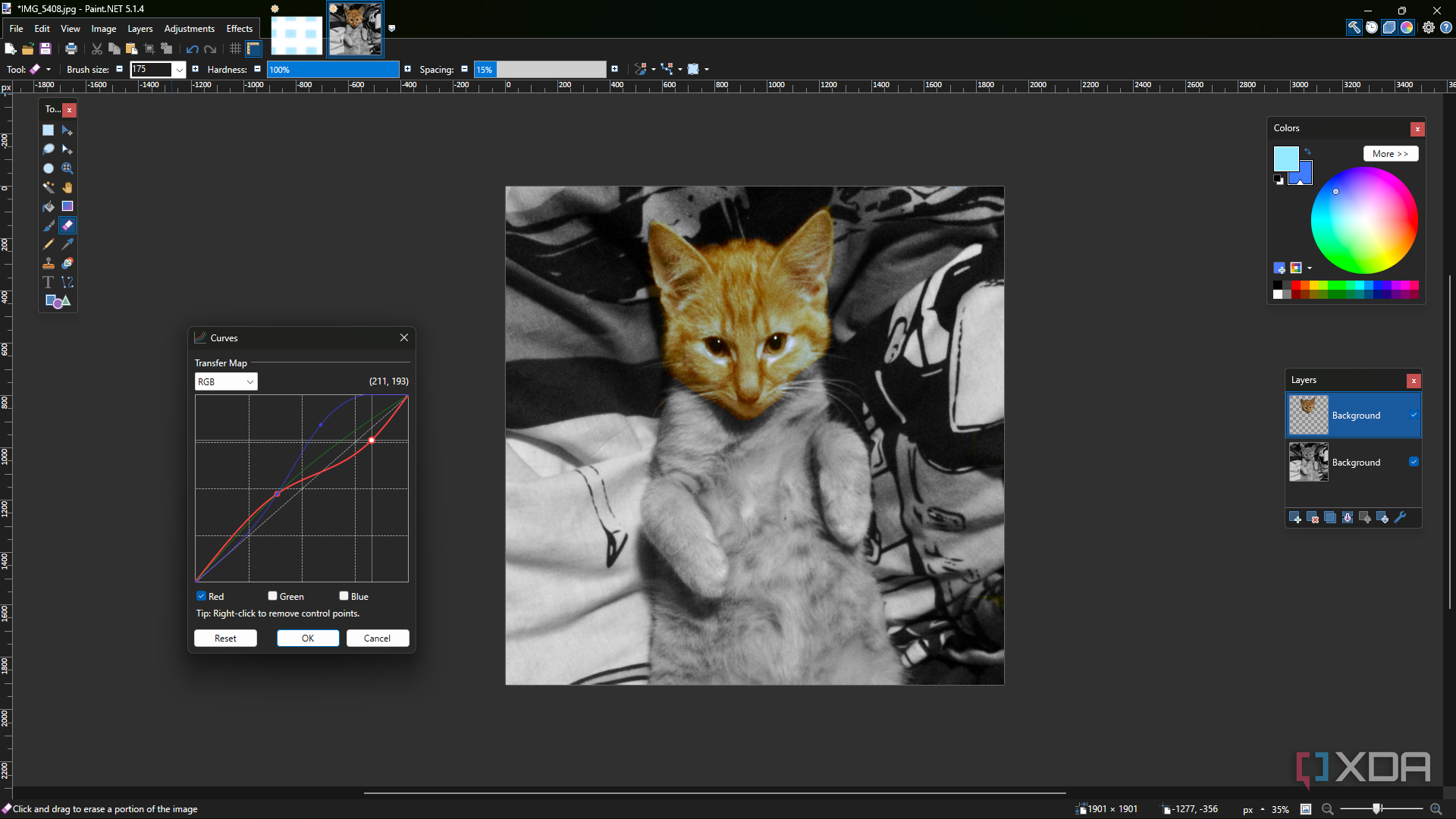Open the Transfer Map RGB dropdown

click(x=226, y=381)
